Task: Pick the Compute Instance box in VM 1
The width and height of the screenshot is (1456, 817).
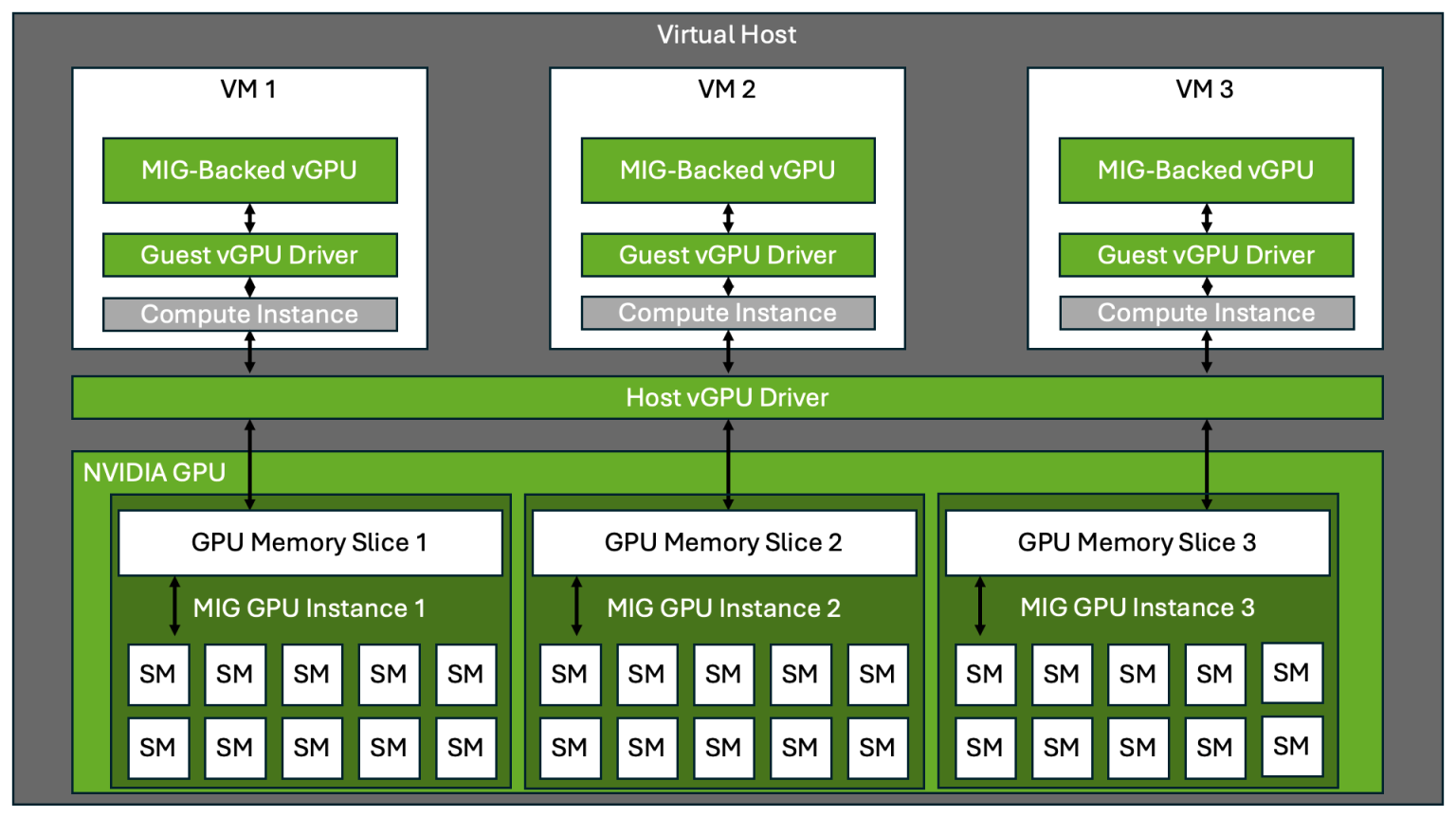Action: (250, 315)
